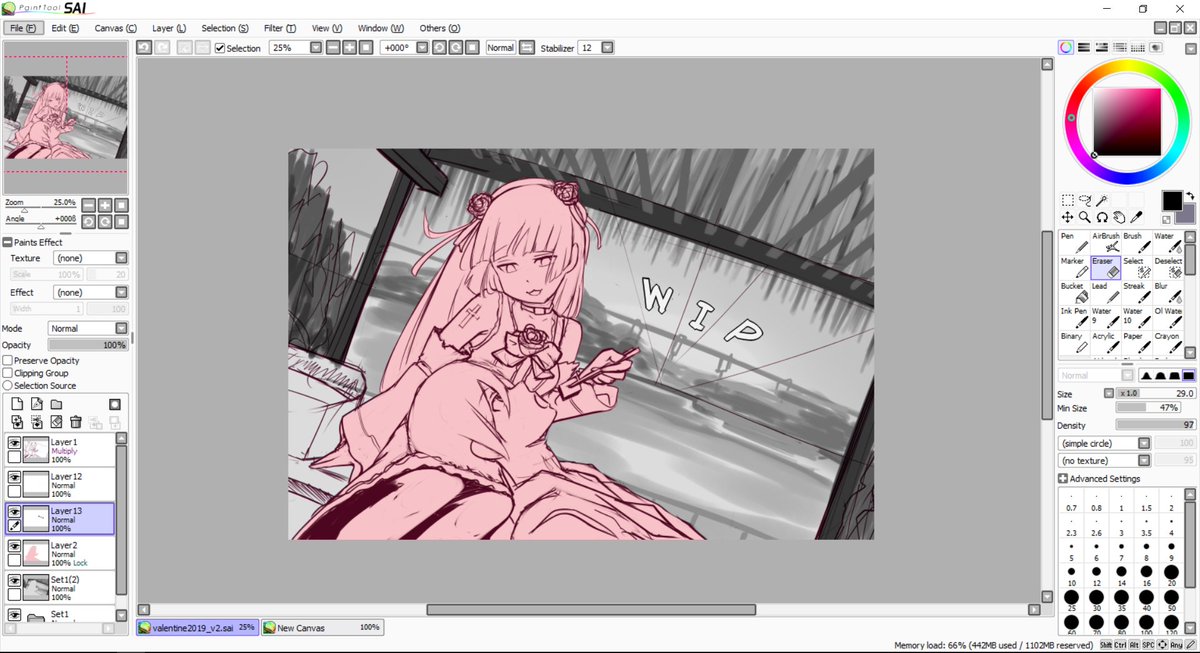Swap foreground and background colors
The width and height of the screenshot is (1200, 653).
[1190, 196]
